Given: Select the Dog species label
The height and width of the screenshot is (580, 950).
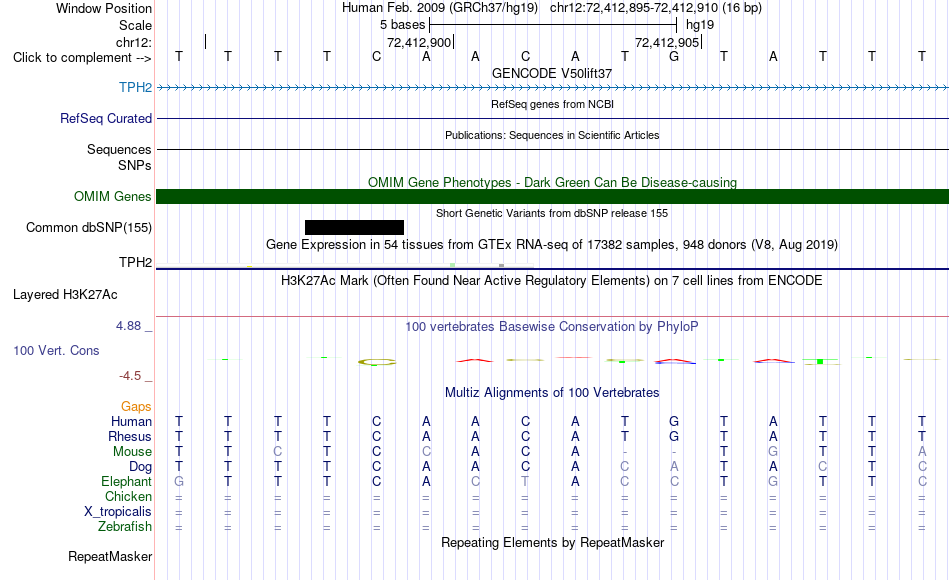Looking at the screenshot, I should [x=140, y=467].
